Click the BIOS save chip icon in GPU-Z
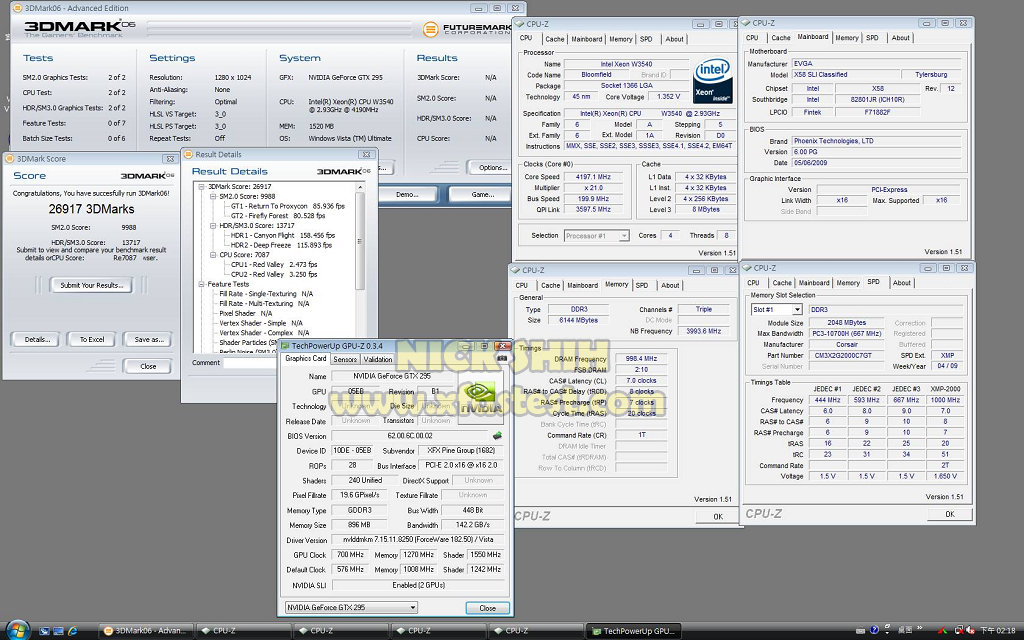The image size is (1024, 640). click(x=497, y=436)
